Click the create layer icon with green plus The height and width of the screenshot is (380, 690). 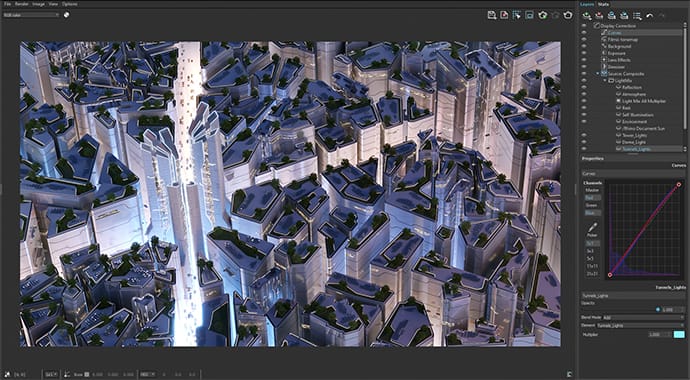pyautogui.click(x=587, y=15)
